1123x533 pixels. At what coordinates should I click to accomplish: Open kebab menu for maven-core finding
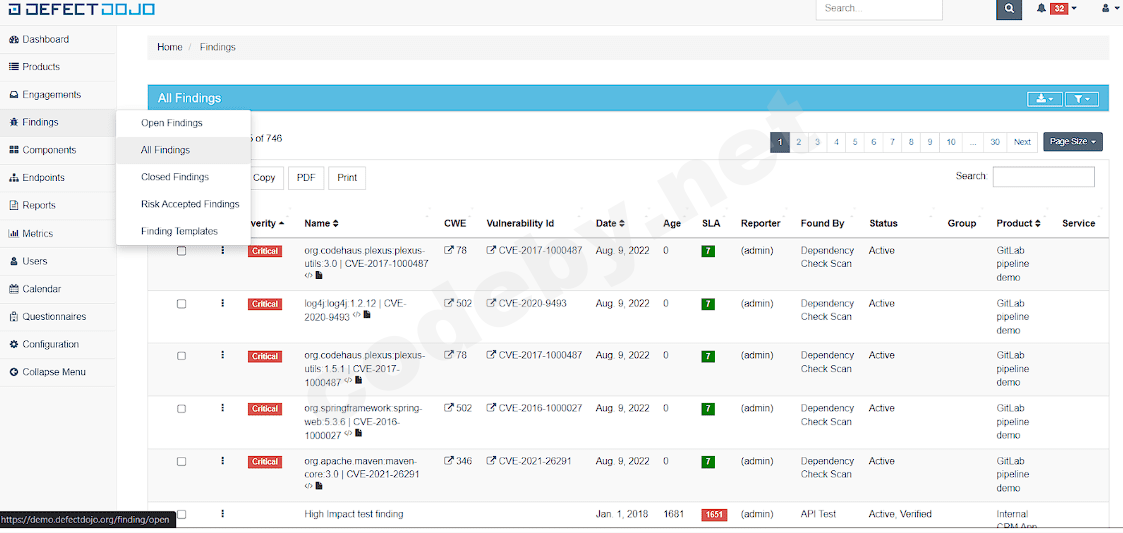coord(223,461)
